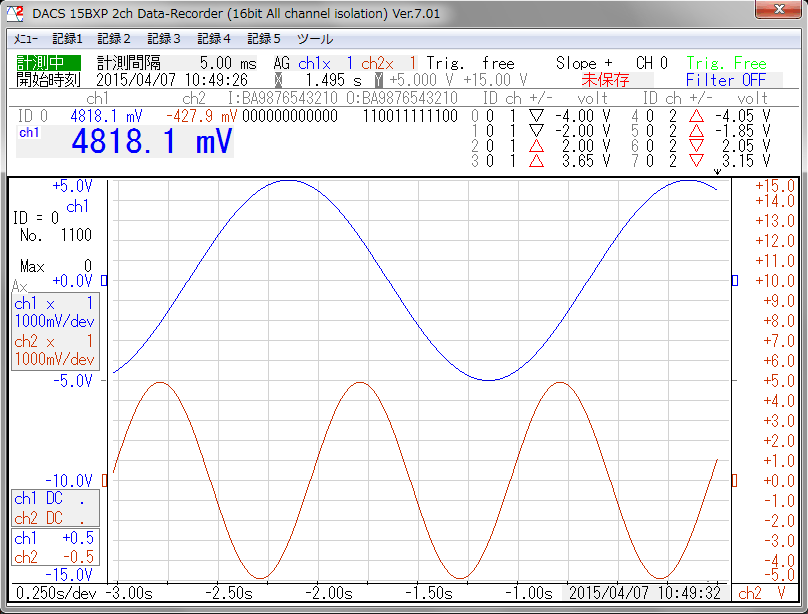Image resolution: width=808 pixels, height=614 pixels.
Task: Click the output bits 110011111100 value
Action: click(410, 116)
